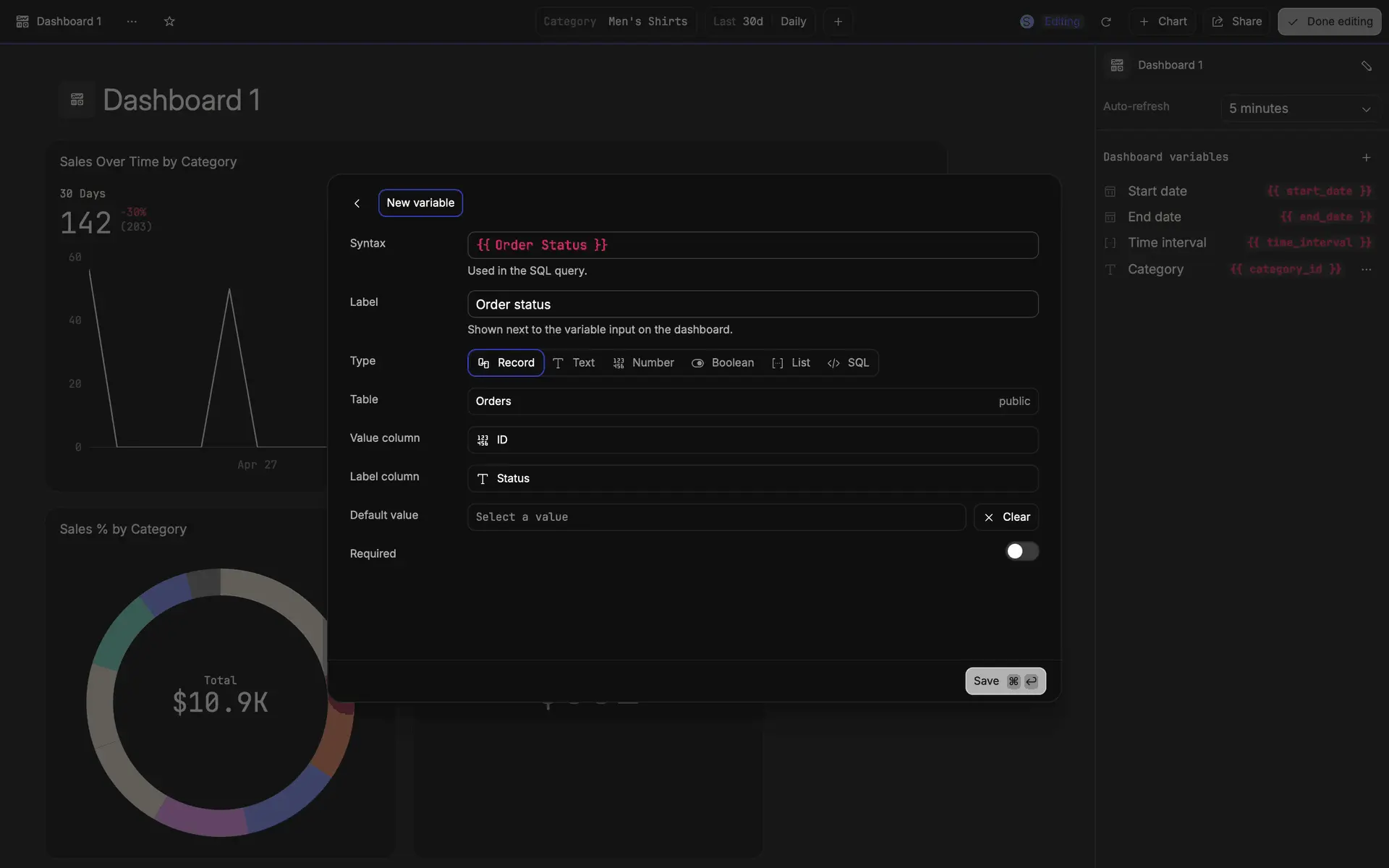
Task: Open Category variable more options
Action: [1366, 269]
